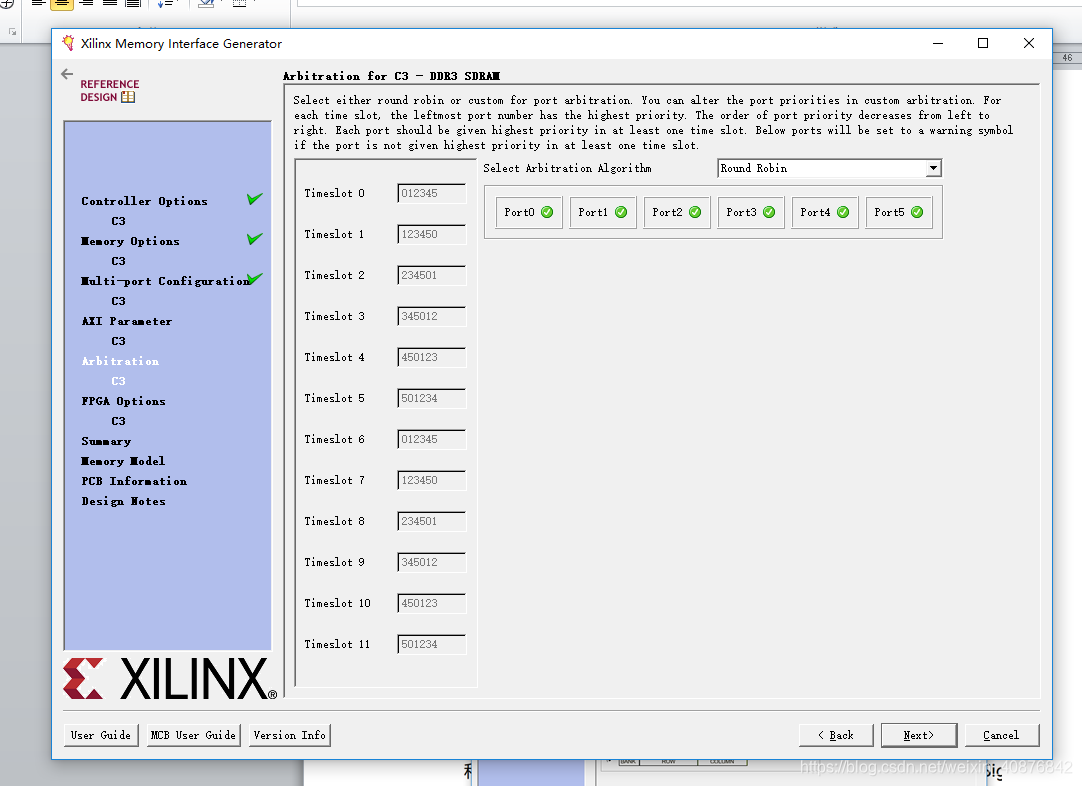The image size is (1082, 786).
Task: Click the Timeslot 5 input field
Action: [432, 398]
